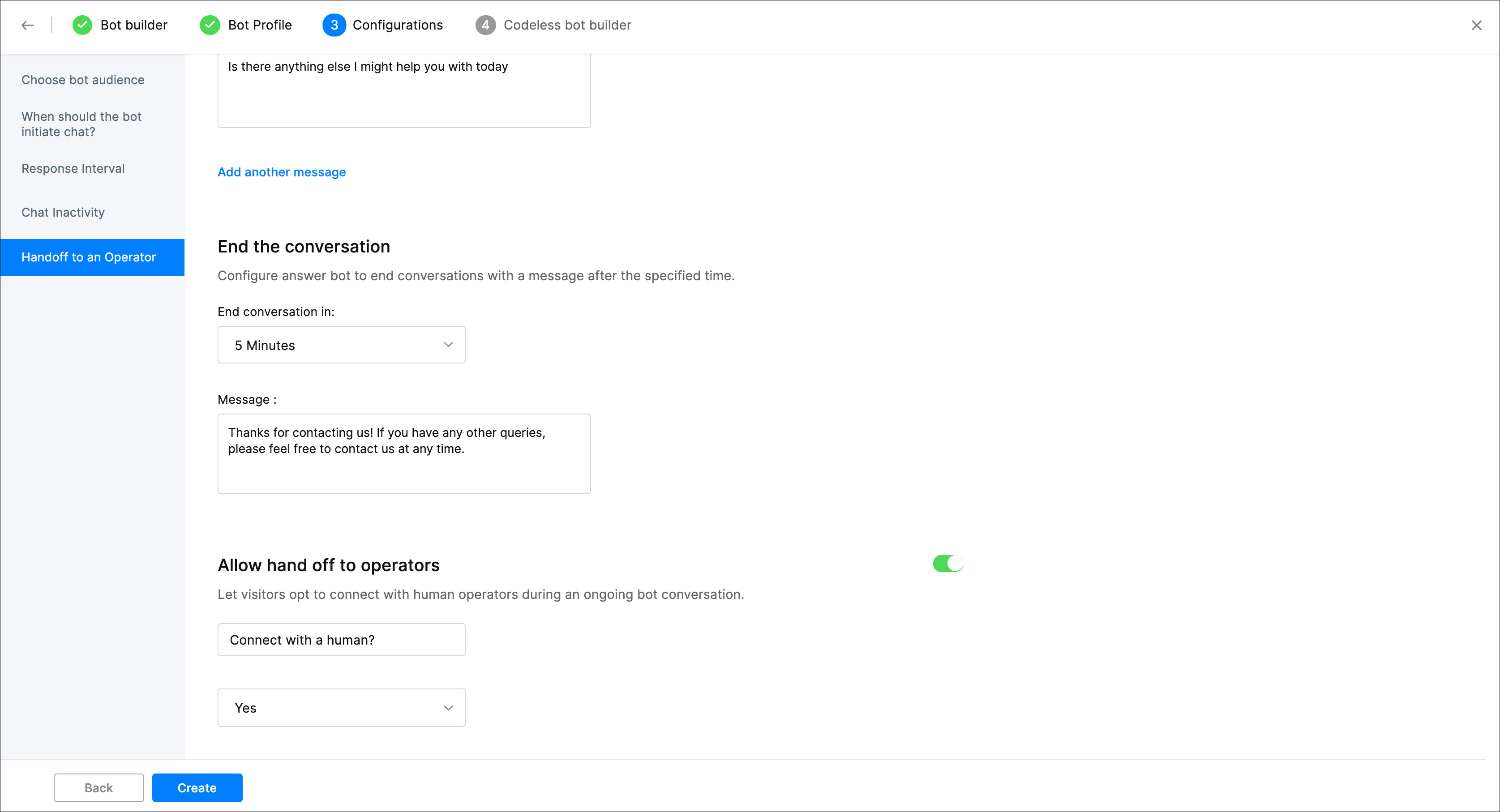Open the Yes dropdown
The width and height of the screenshot is (1500, 812).
tap(341, 708)
